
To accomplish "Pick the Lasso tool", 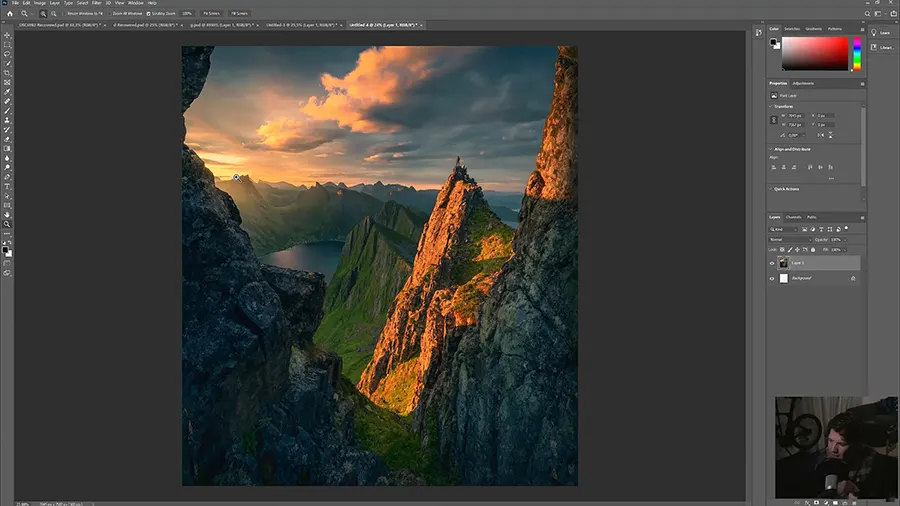I will 7,54.
